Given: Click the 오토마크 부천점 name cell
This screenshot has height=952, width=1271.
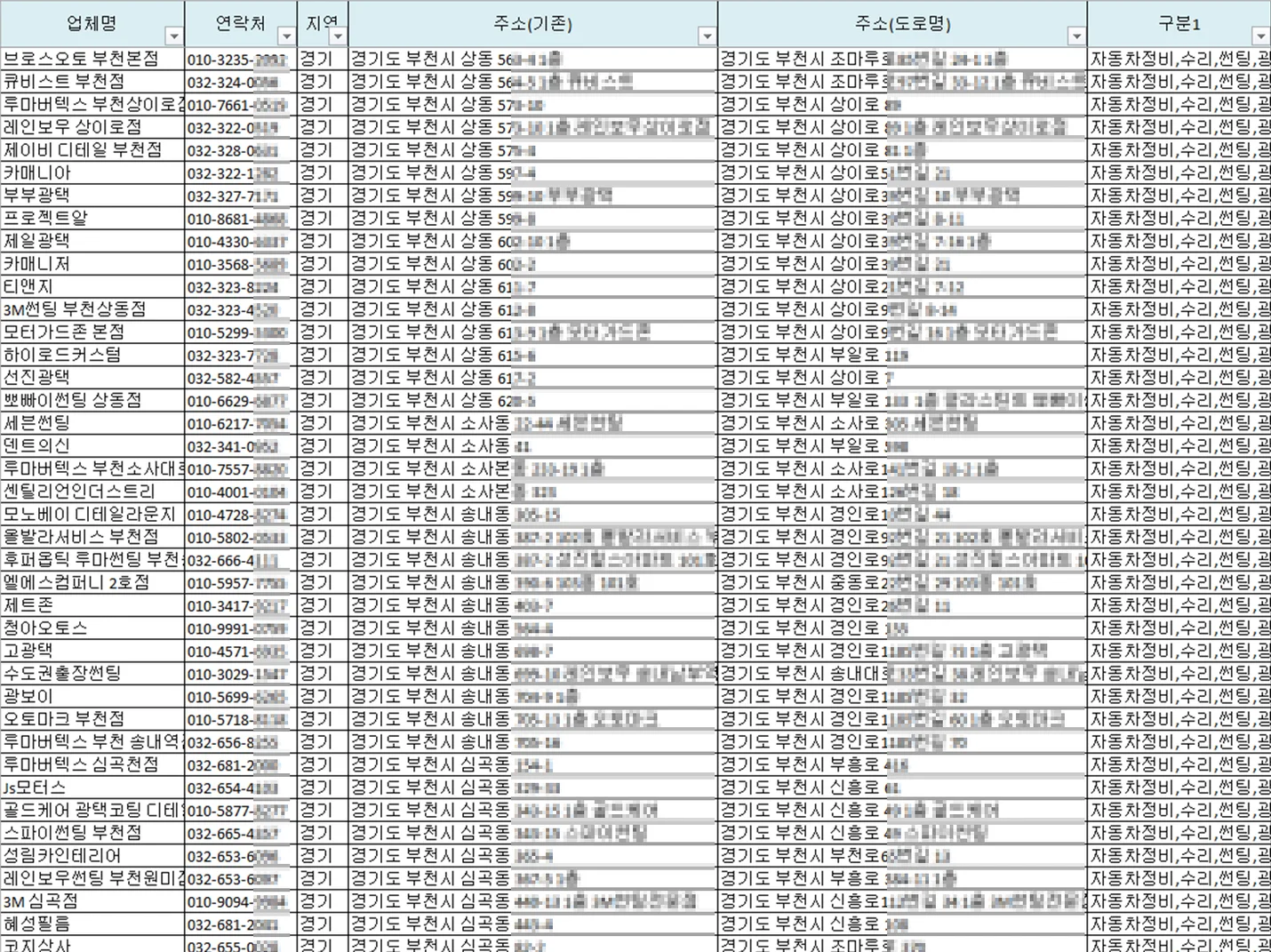Looking at the screenshot, I should pyautogui.click(x=92, y=719).
